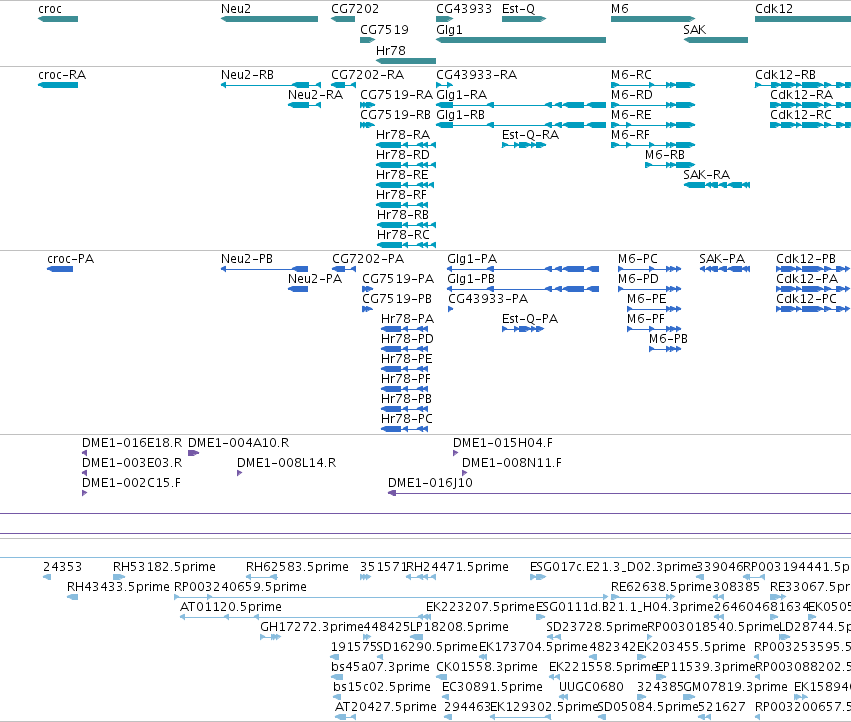
Task: Click the RH53182.5prime EST label
Action: [x=164, y=567]
